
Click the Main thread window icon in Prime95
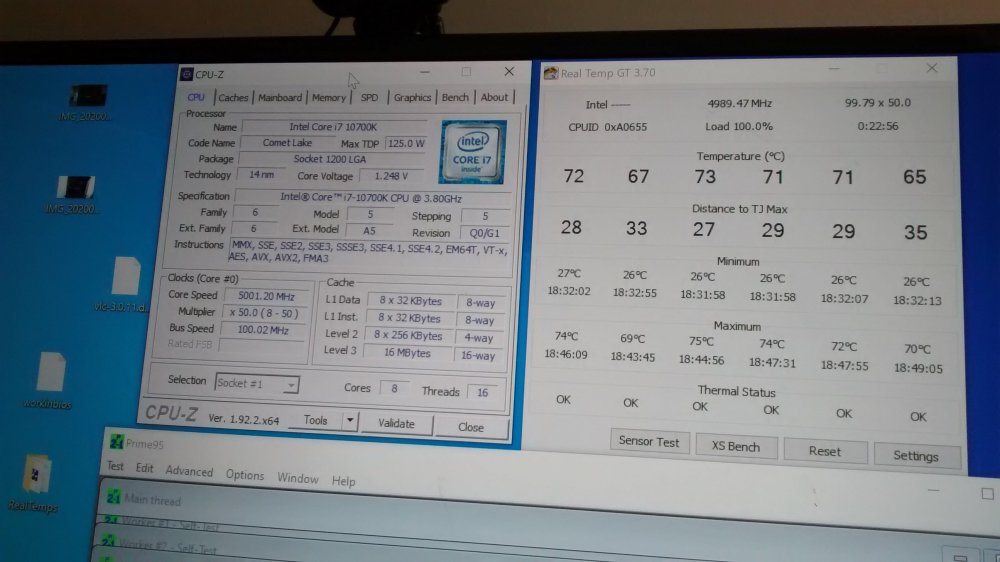click(114, 496)
